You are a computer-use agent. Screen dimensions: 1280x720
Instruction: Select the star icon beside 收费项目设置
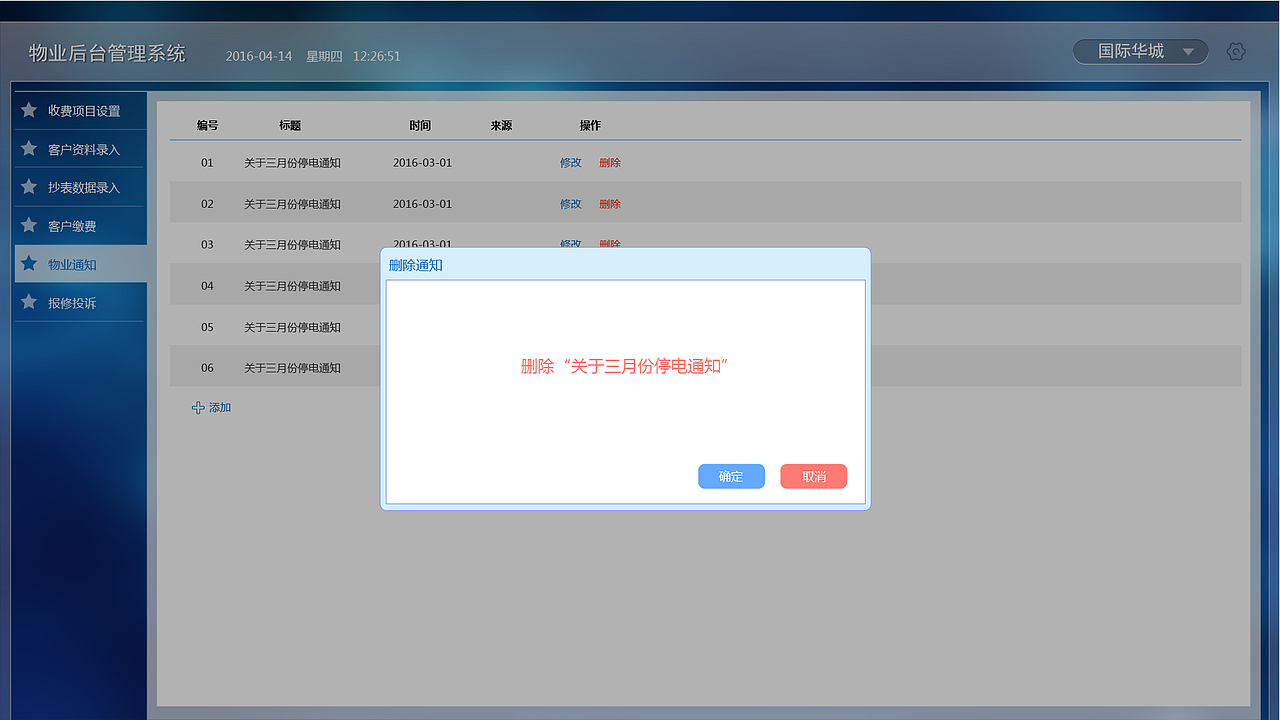28,110
